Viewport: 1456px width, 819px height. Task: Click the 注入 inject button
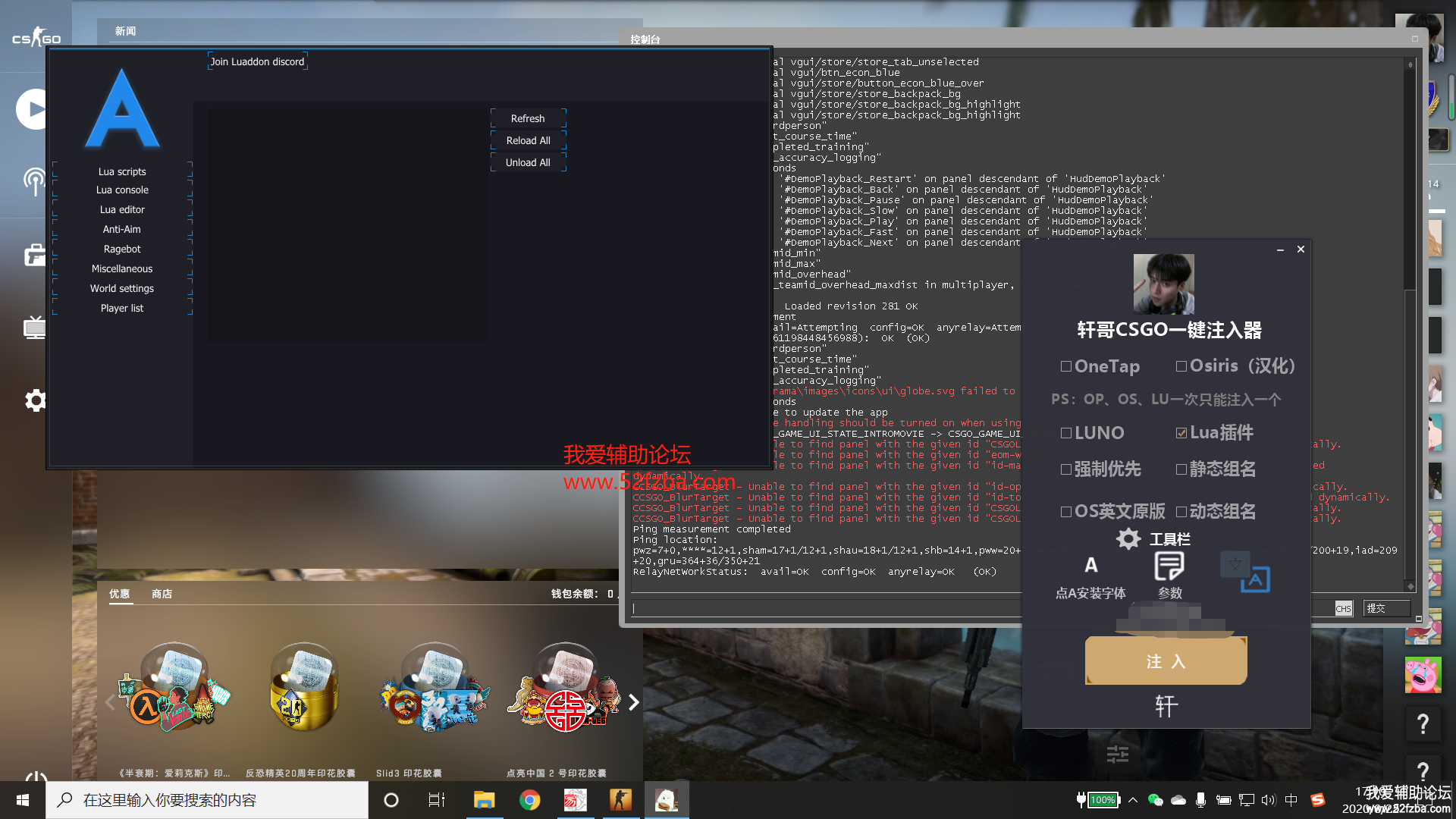1166,661
